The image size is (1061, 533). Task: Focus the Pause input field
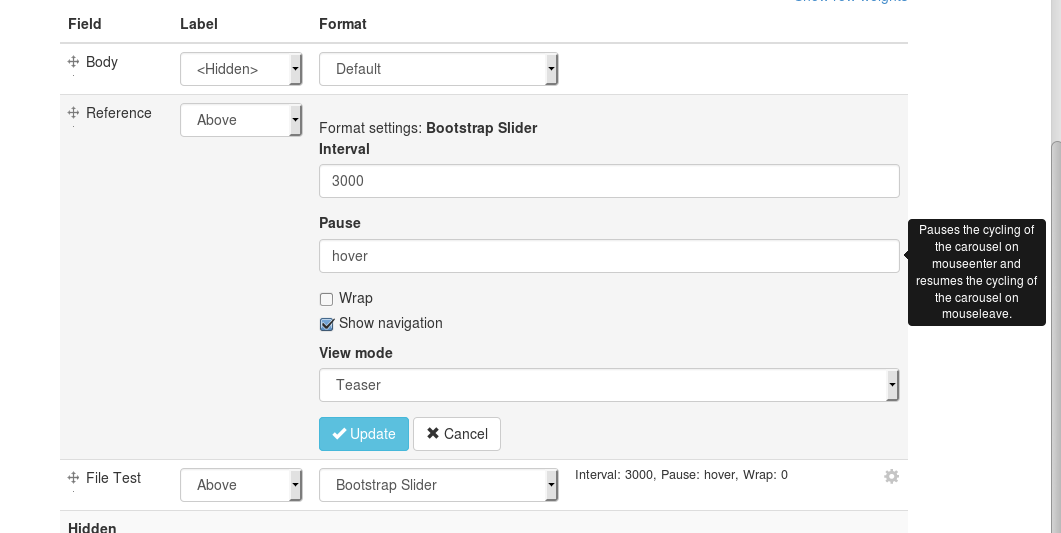click(x=609, y=256)
